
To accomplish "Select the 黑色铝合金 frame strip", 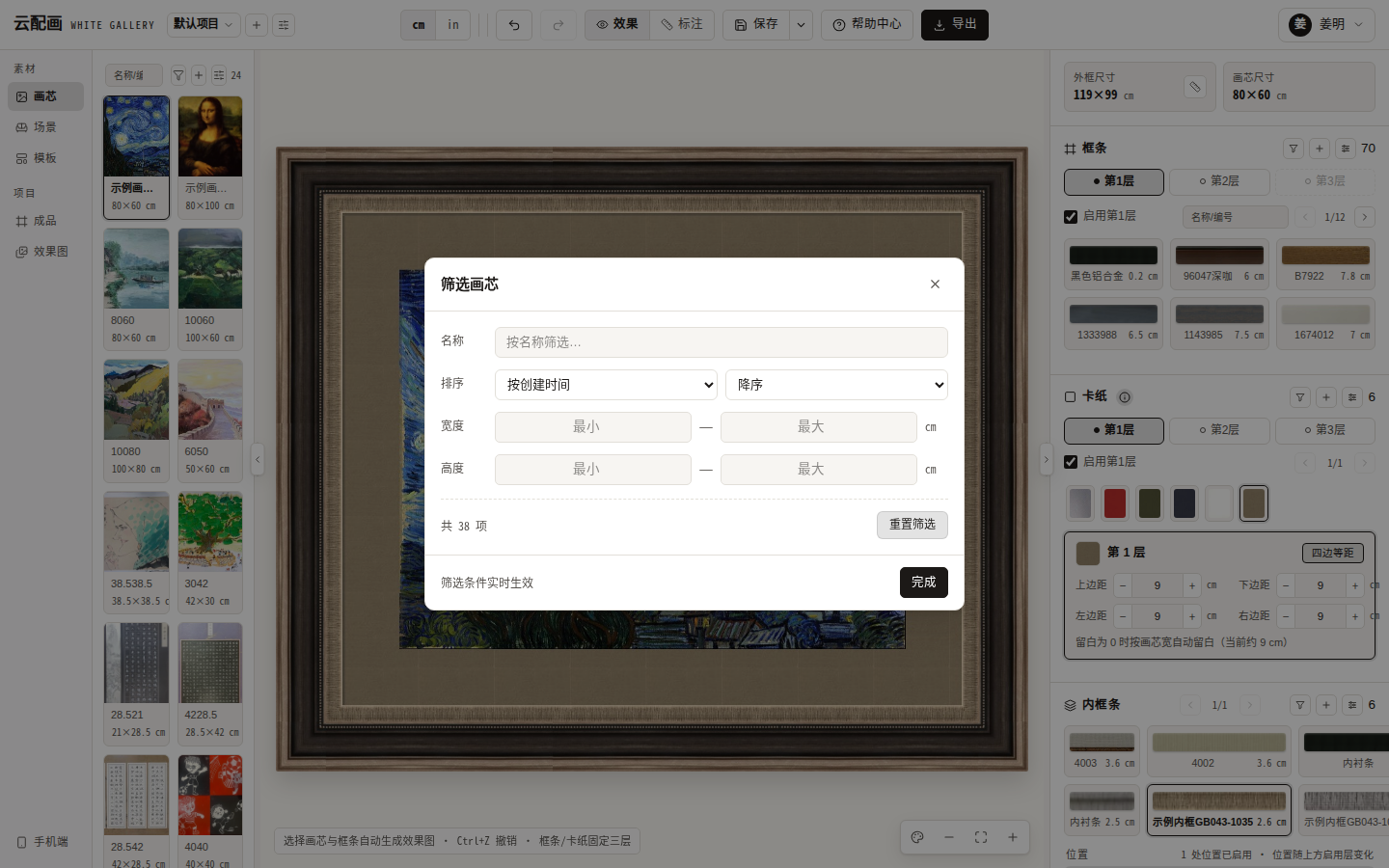I will (1114, 263).
